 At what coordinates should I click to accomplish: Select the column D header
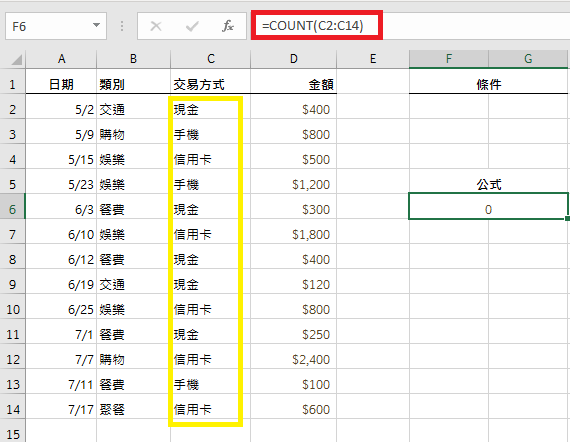pos(294,59)
